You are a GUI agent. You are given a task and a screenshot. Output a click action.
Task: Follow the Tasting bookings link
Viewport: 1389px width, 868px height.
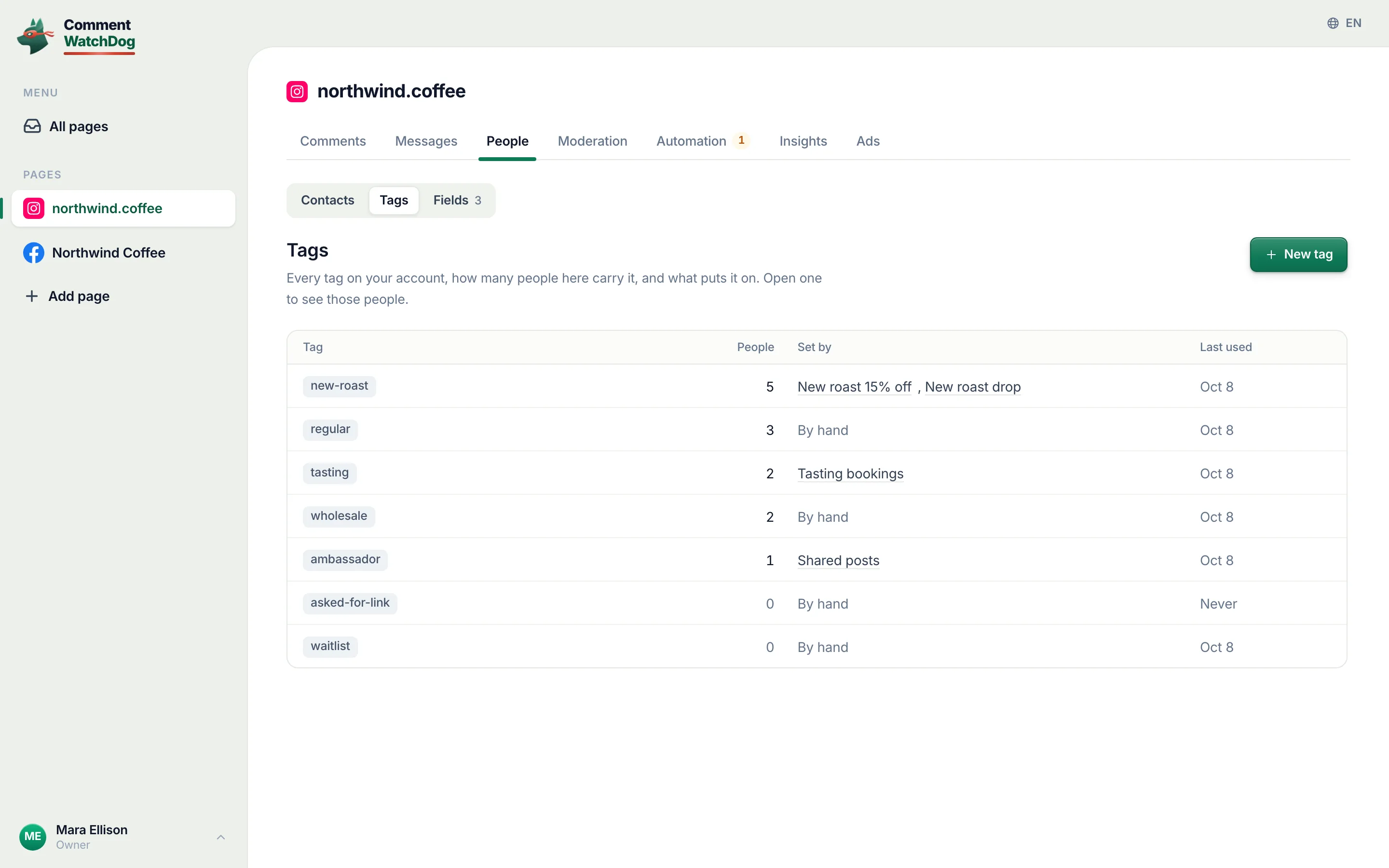click(850, 474)
